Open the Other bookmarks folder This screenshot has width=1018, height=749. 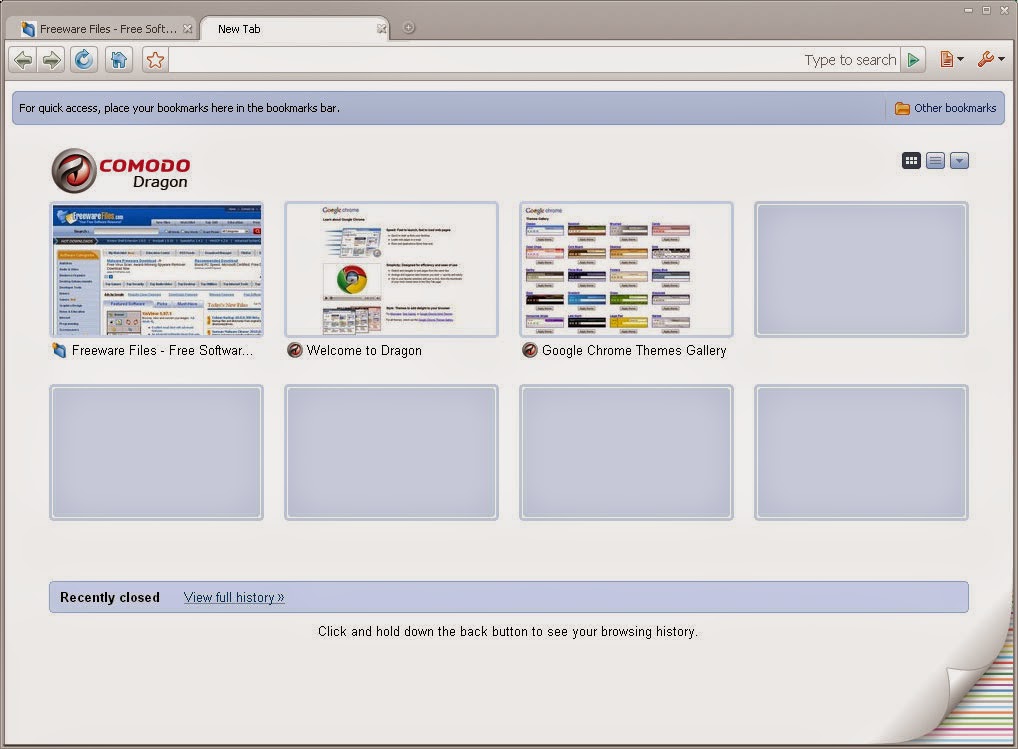(945, 108)
